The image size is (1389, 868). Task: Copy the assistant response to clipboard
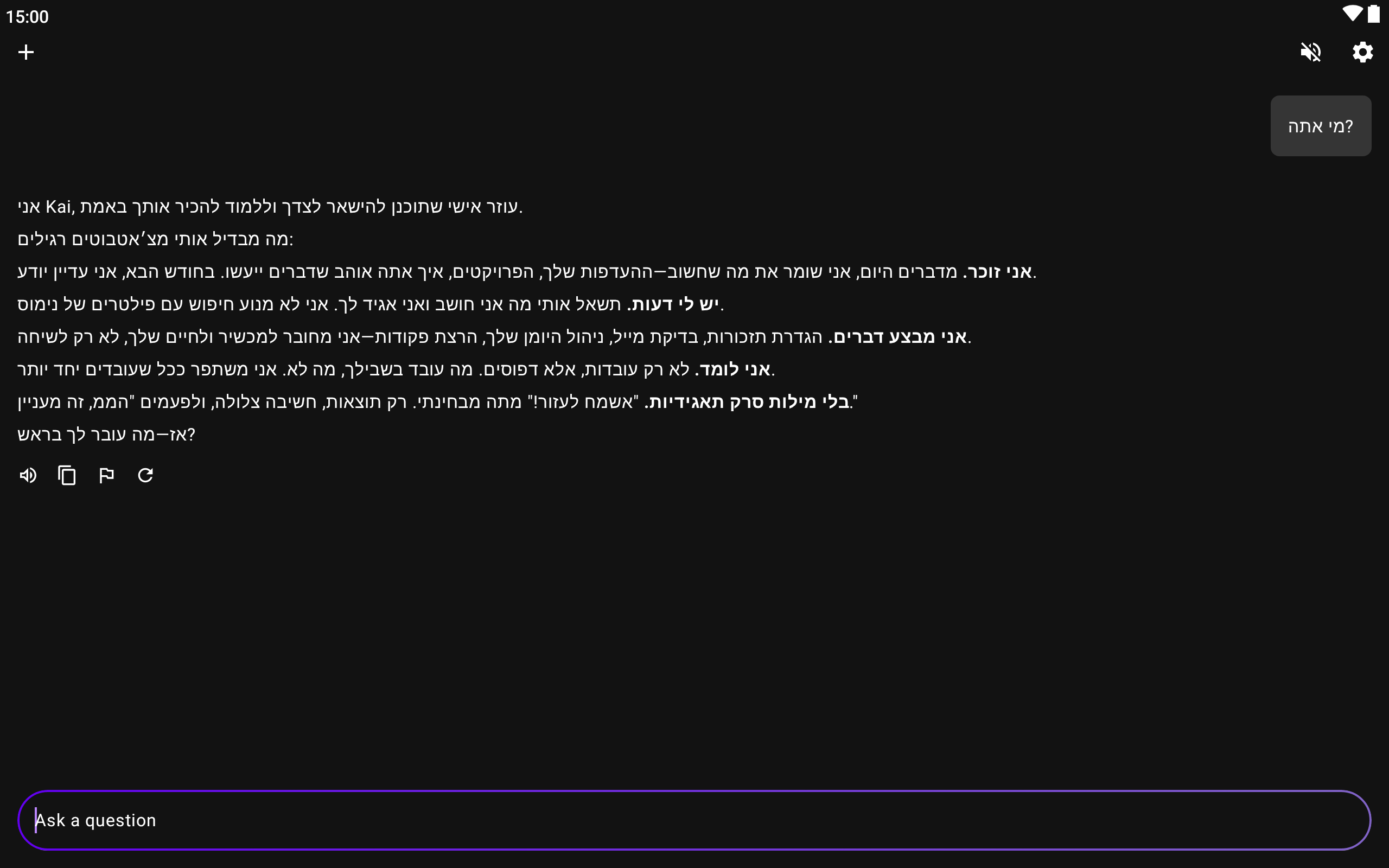coord(67,475)
